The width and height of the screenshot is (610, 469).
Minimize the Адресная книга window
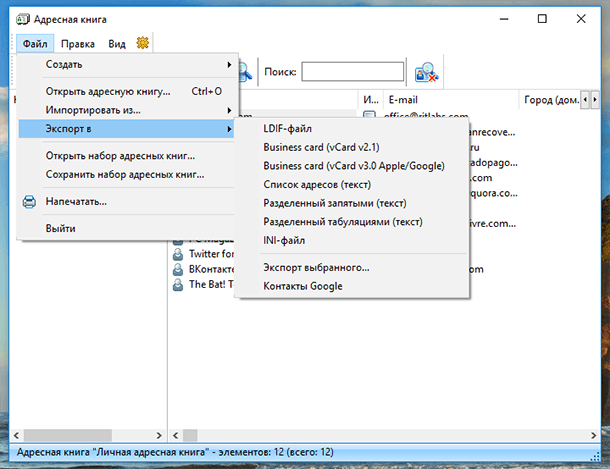click(504, 19)
